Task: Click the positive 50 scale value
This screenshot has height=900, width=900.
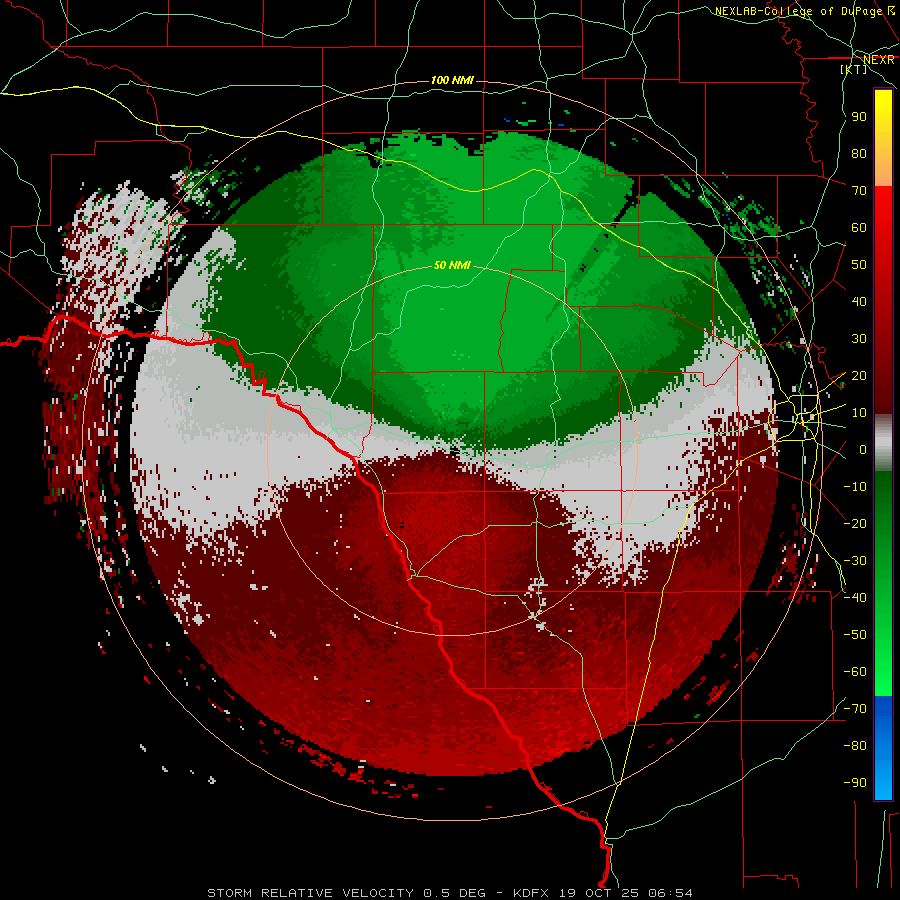Action: pos(859,265)
